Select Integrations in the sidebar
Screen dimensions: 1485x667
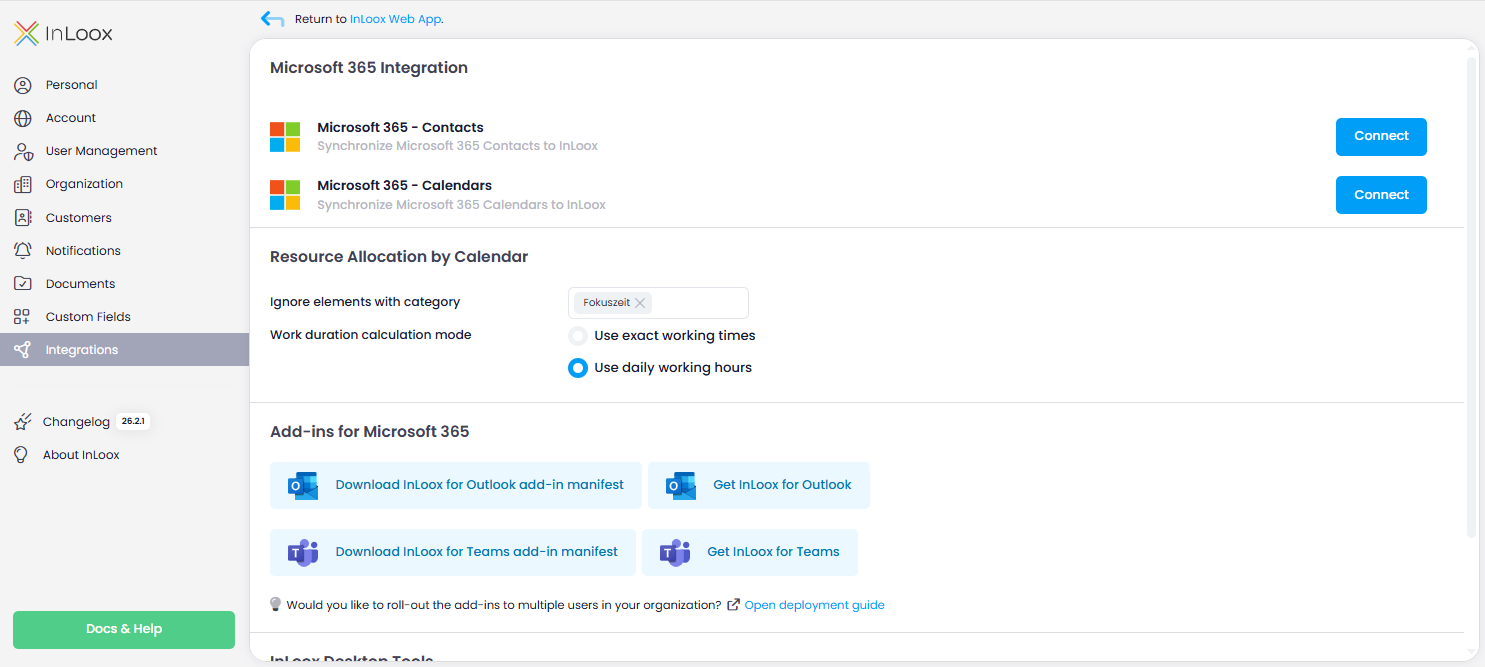124,350
